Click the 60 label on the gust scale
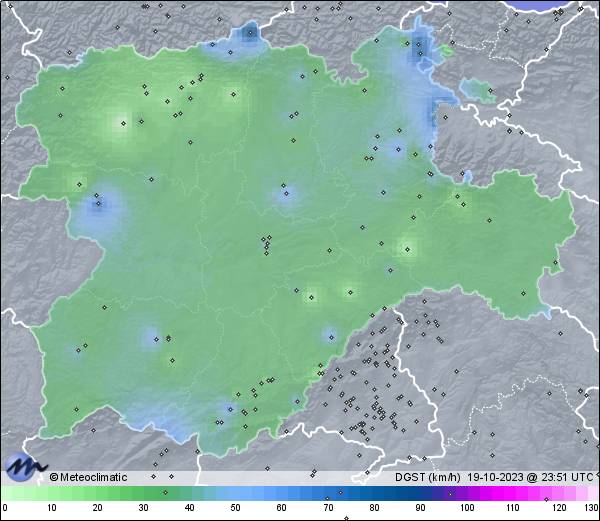The height and width of the screenshot is (521, 600). point(282,508)
